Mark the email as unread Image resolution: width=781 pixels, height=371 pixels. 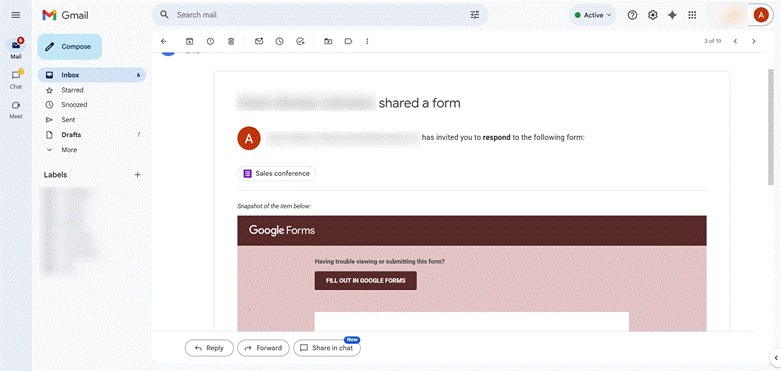click(259, 41)
